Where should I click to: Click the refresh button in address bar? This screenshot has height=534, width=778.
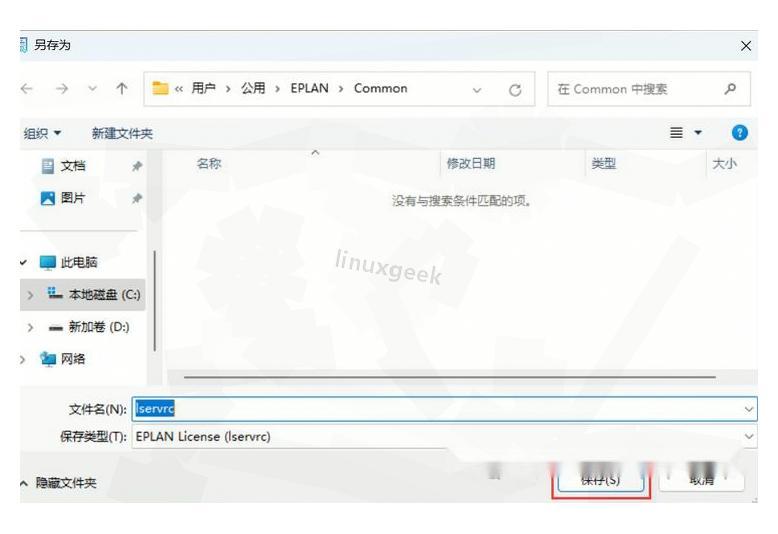click(515, 89)
